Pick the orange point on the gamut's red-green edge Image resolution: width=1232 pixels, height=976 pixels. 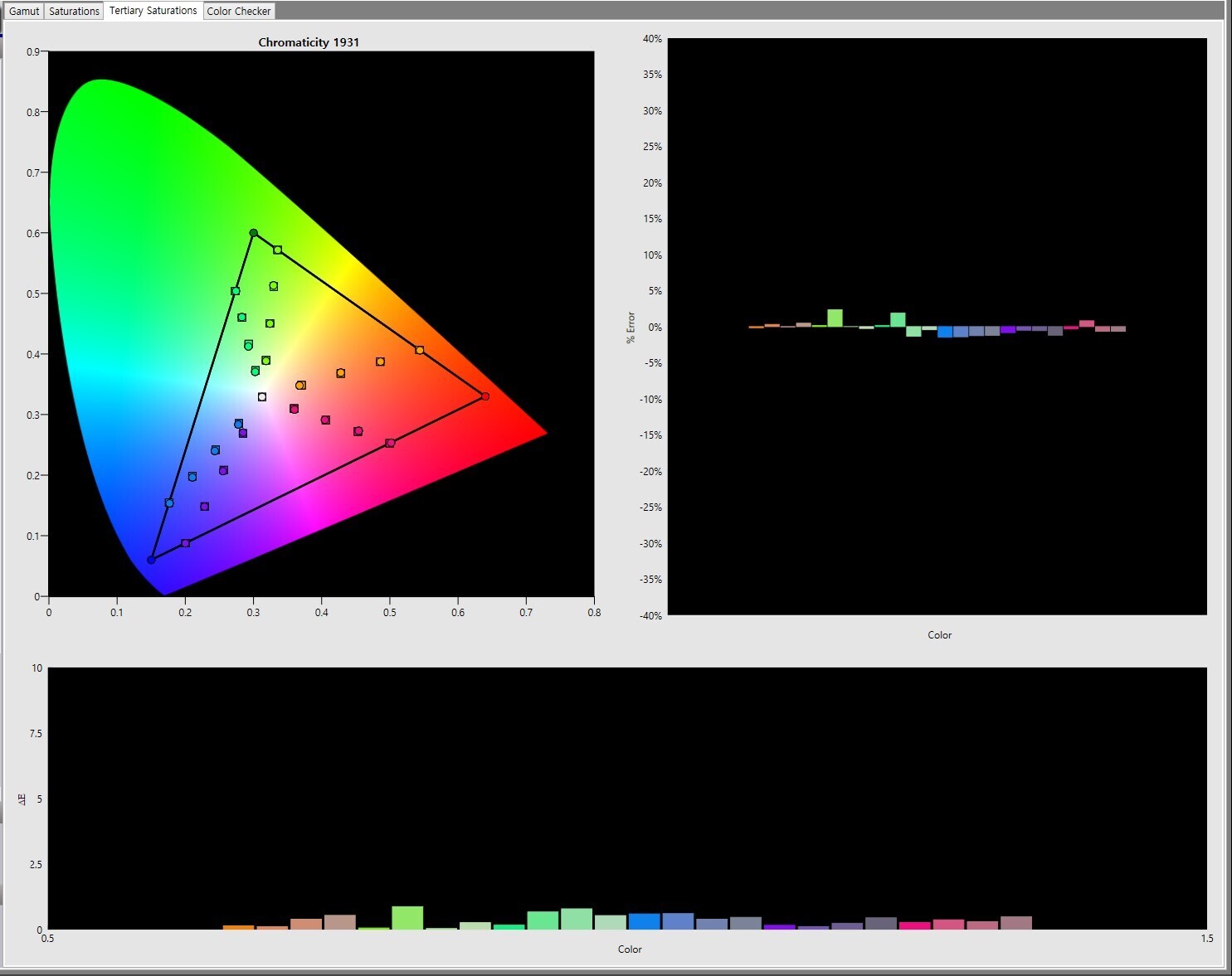pos(420,350)
